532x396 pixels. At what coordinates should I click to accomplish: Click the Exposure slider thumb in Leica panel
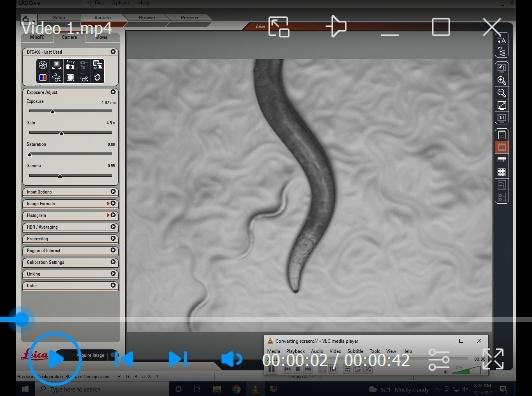[x=52, y=111]
